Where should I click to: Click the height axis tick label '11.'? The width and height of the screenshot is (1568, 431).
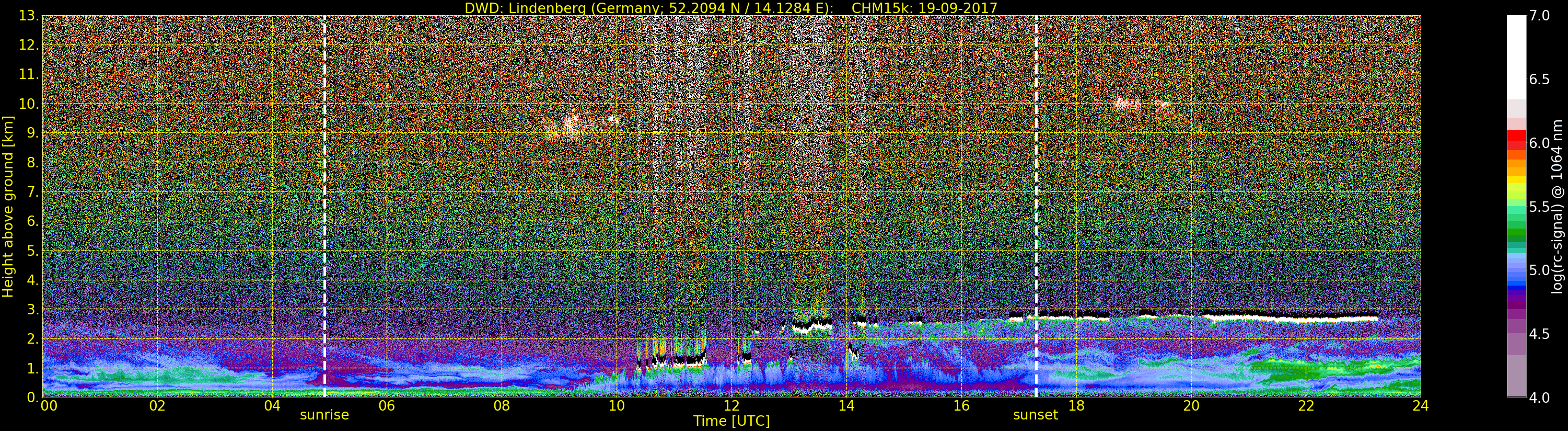tap(29, 74)
